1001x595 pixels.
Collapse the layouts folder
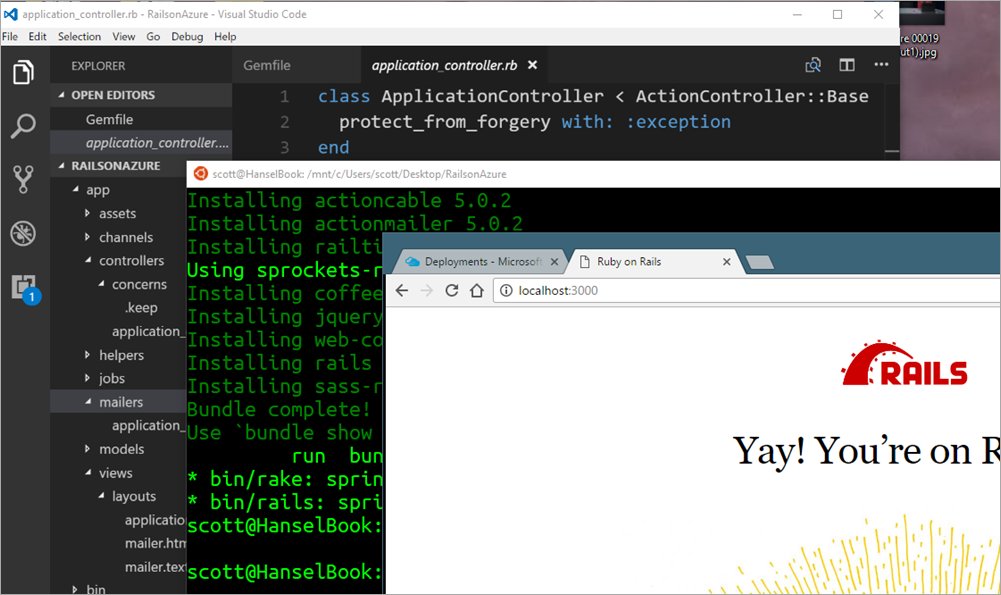click(101, 496)
